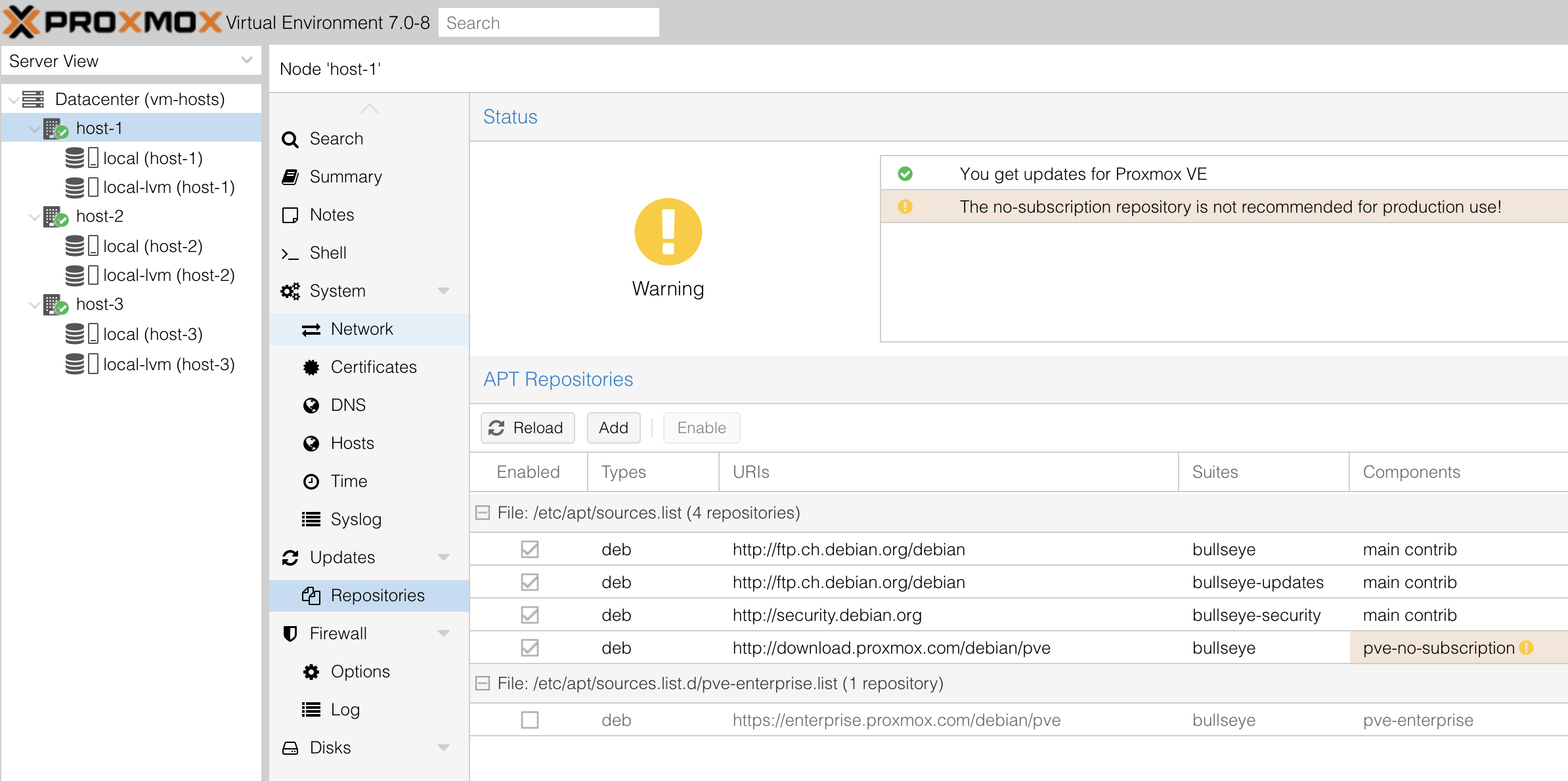The width and height of the screenshot is (1568, 781).
Task: Sort by the URIs column header
Action: [x=949, y=472]
